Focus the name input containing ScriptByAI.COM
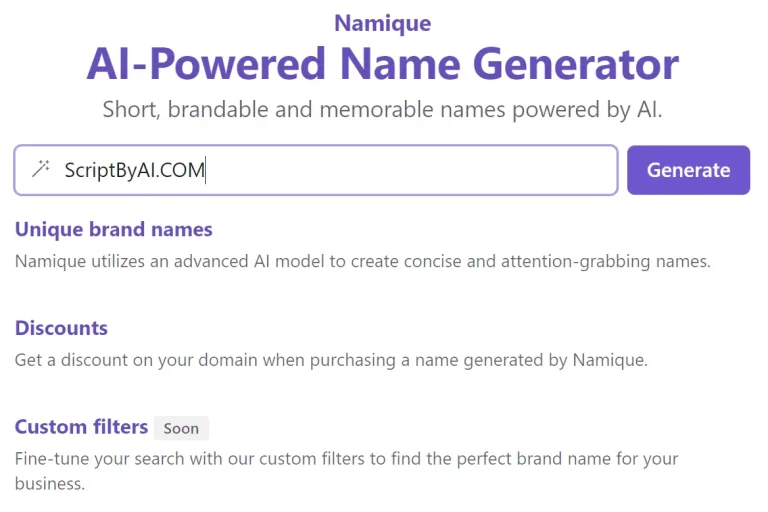768x512 pixels. 400,170
